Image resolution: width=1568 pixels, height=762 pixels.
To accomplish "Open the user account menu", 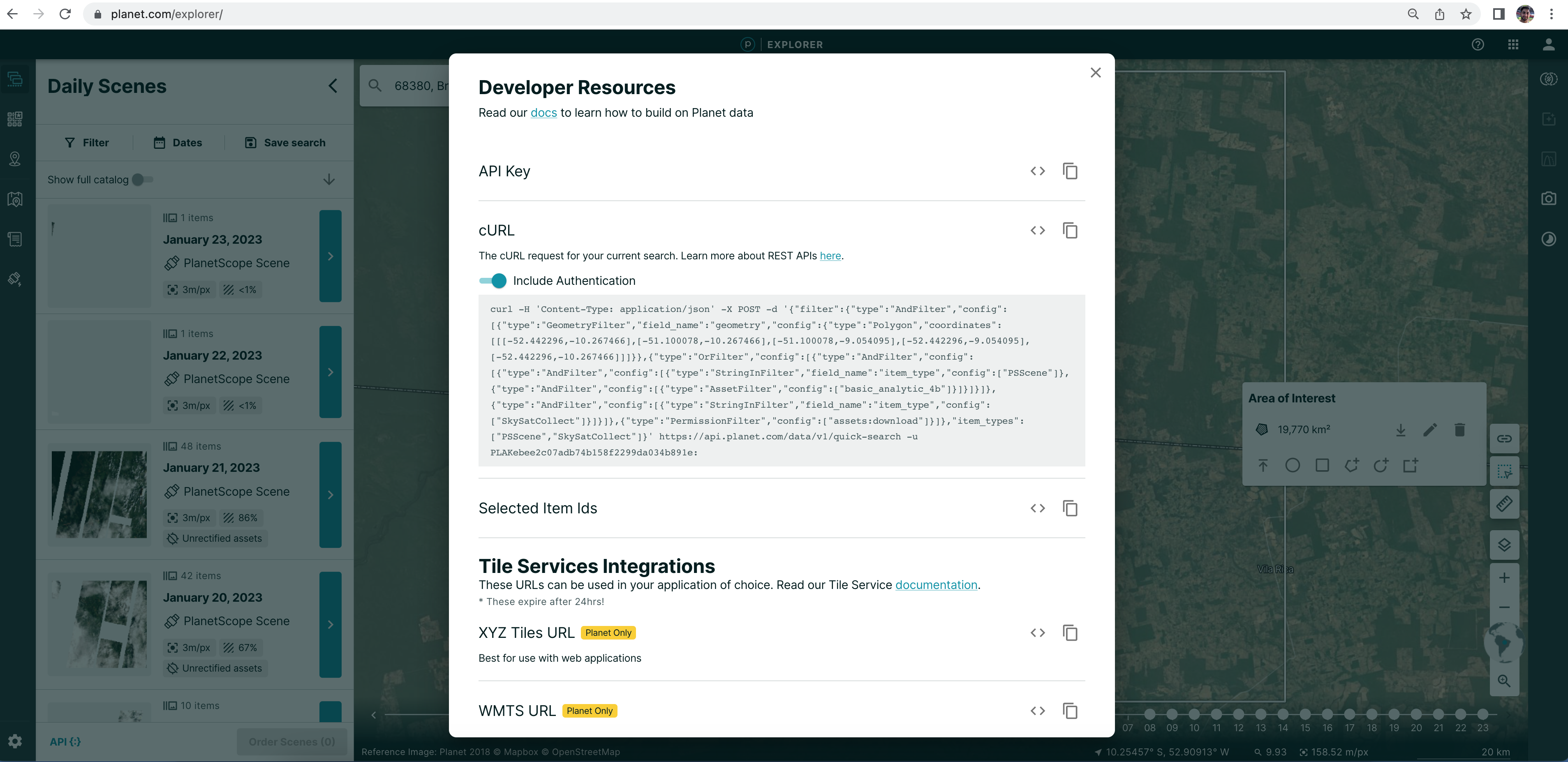I will click(x=1548, y=44).
